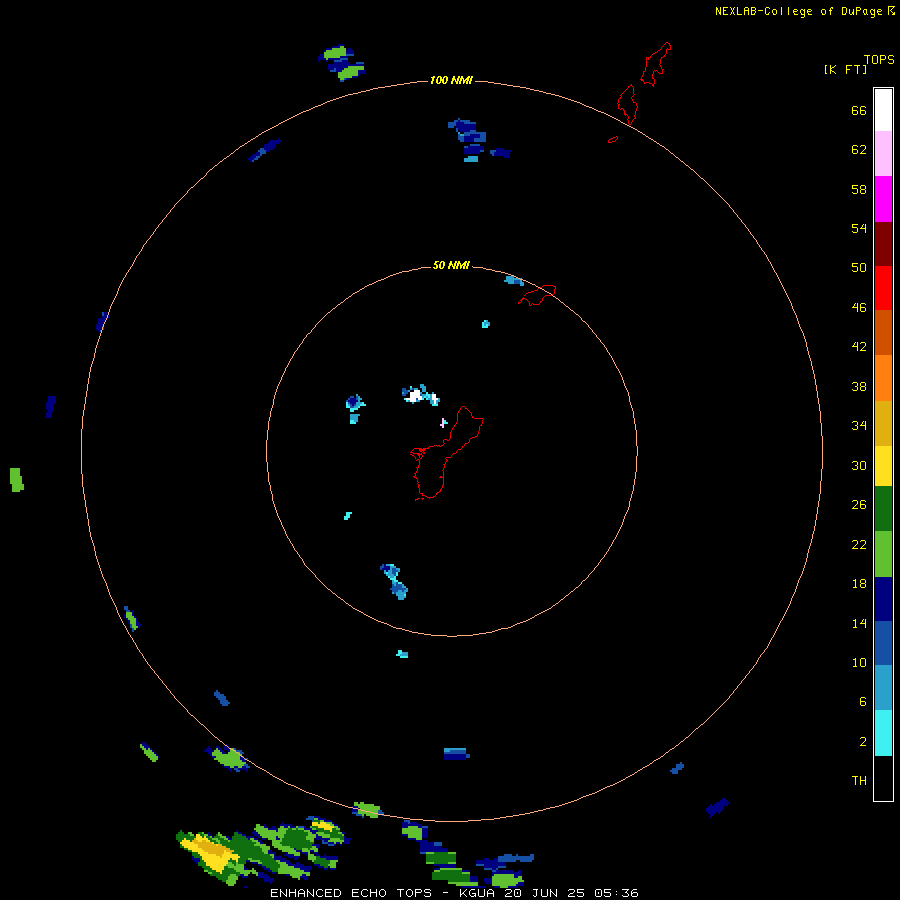900x900 pixels.
Task: Click the 22 legend value
Action: click(x=859, y=544)
